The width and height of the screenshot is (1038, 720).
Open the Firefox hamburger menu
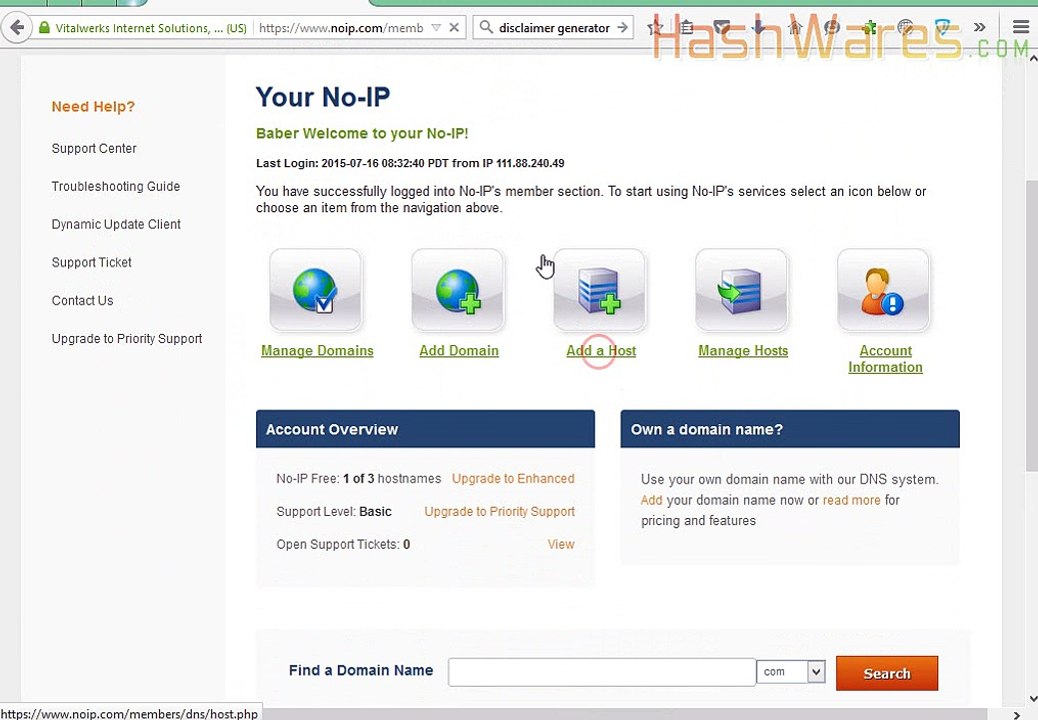point(1021,28)
